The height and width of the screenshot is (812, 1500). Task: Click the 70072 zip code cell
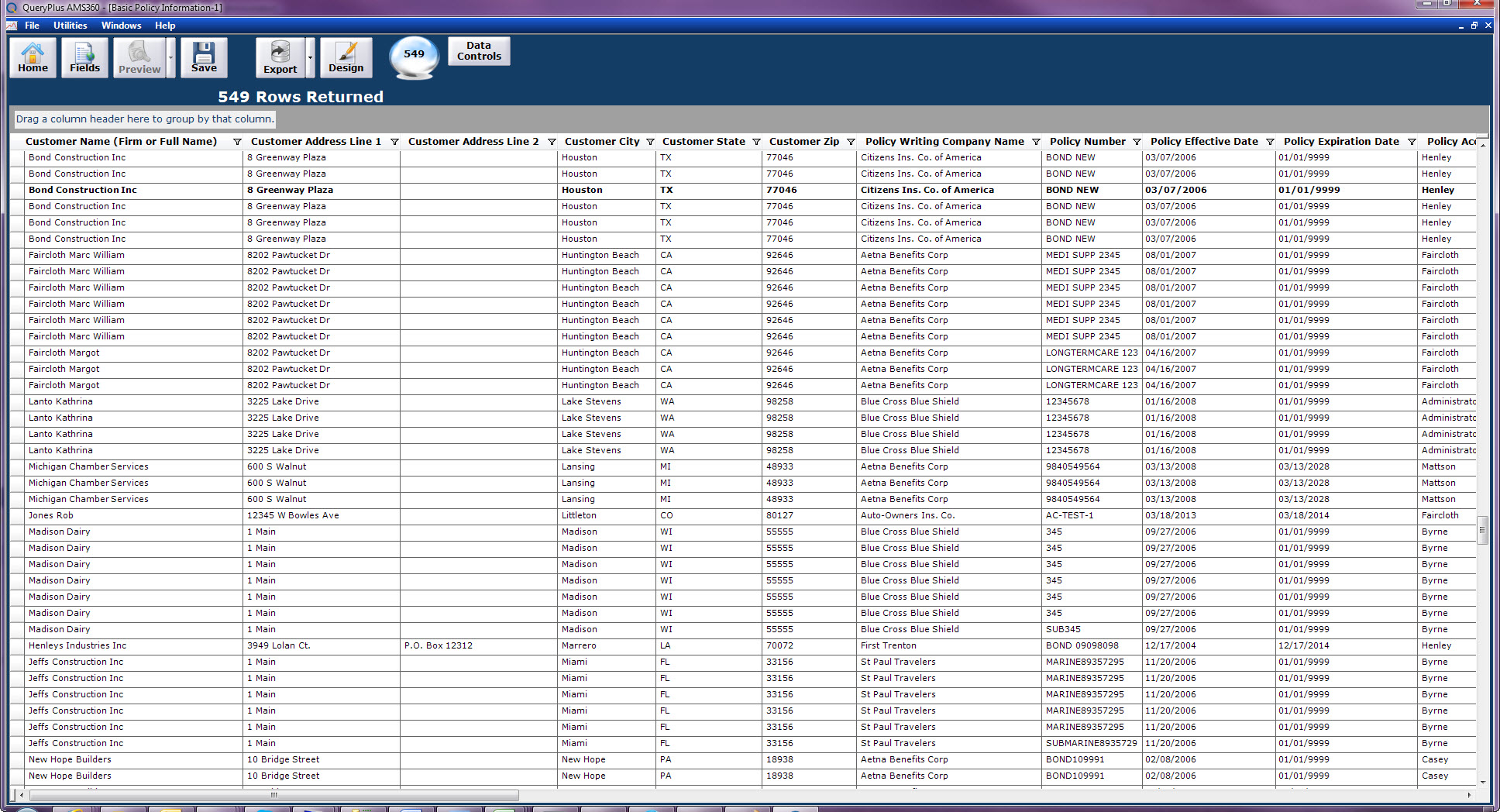tap(809, 645)
